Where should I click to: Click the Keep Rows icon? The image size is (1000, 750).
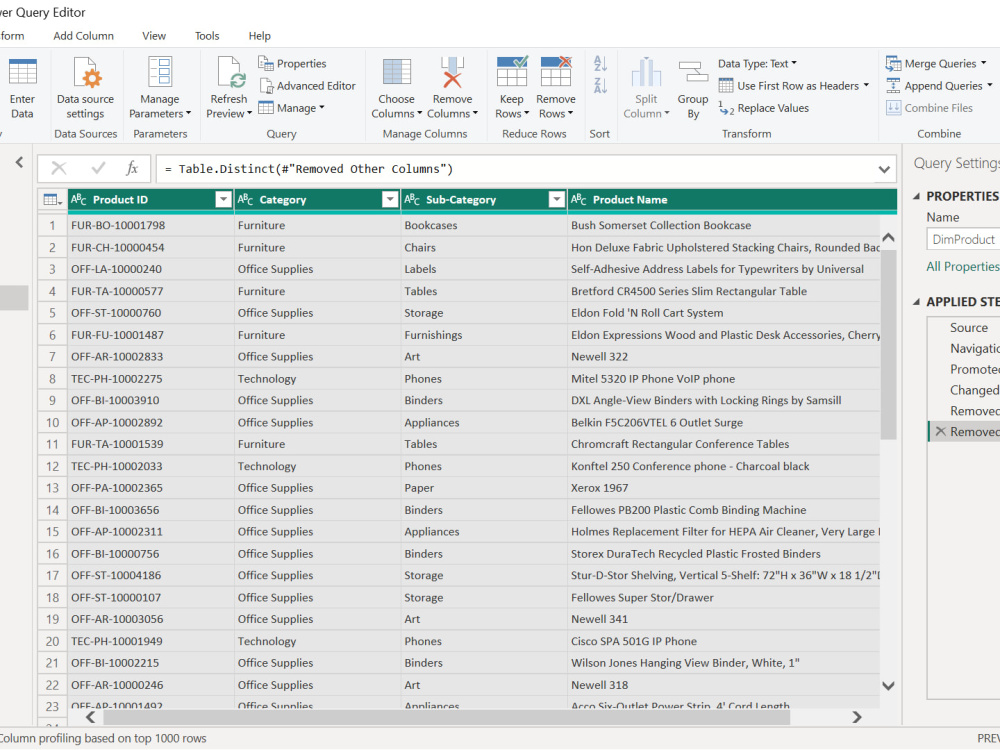point(512,71)
